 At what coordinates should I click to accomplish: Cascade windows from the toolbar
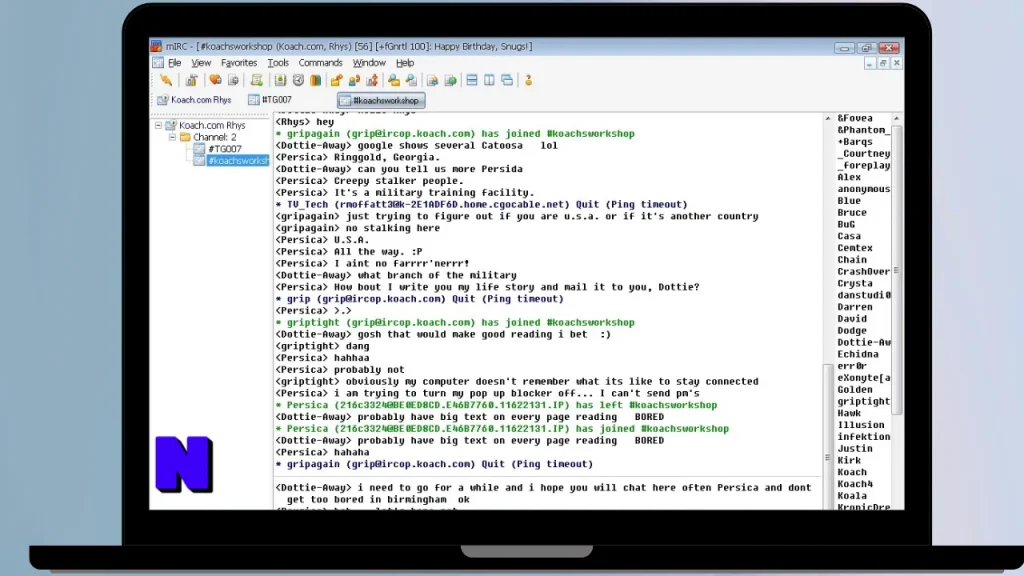click(x=507, y=80)
